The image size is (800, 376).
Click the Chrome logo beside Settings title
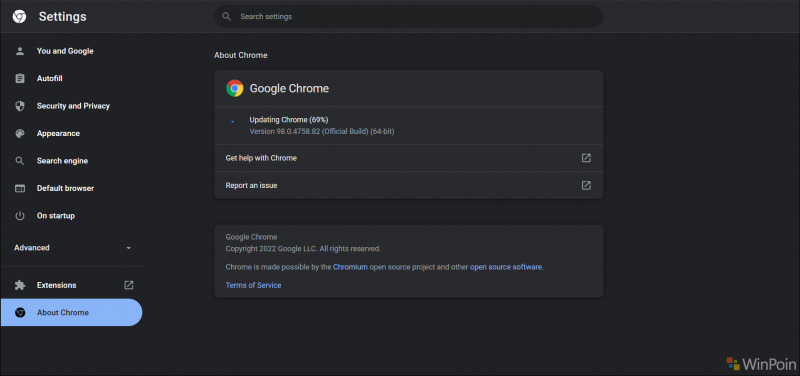[19, 17]
